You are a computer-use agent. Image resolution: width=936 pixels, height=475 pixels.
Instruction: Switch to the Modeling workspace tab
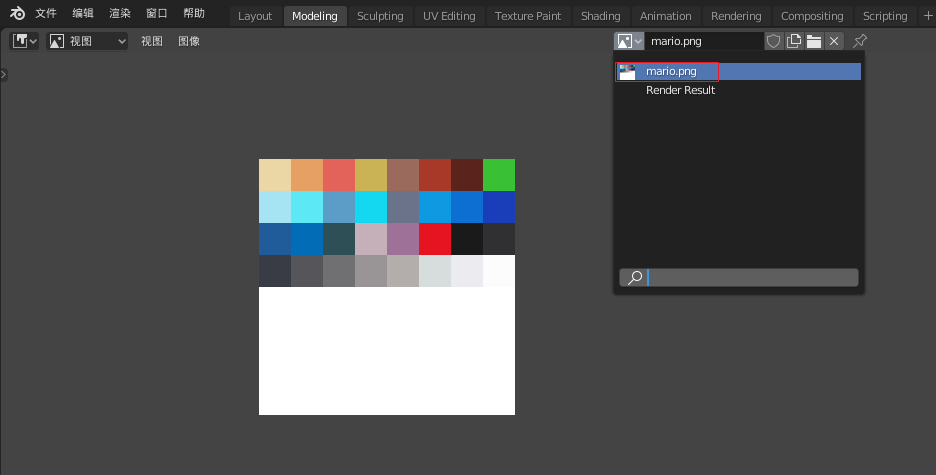point(315,16)
